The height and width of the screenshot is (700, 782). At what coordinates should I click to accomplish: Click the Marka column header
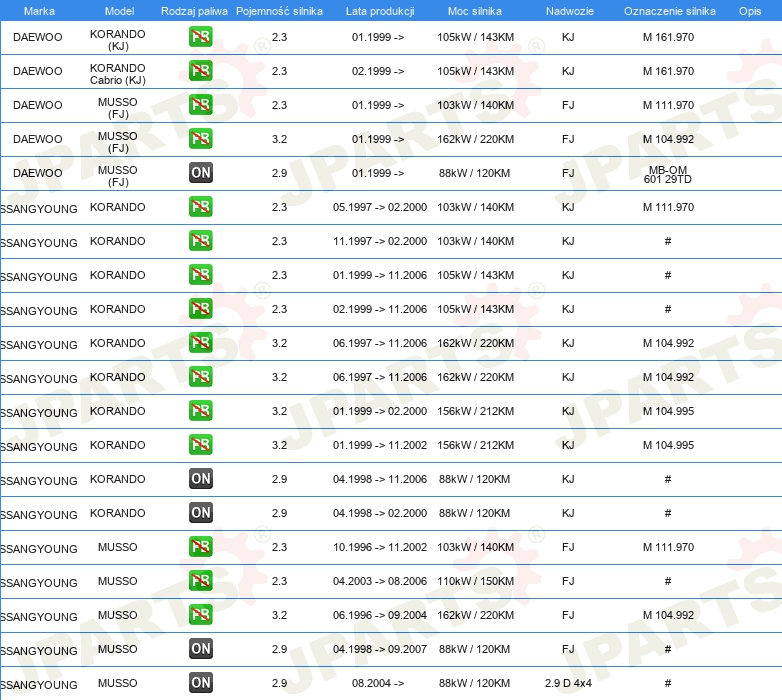(39, 11)
